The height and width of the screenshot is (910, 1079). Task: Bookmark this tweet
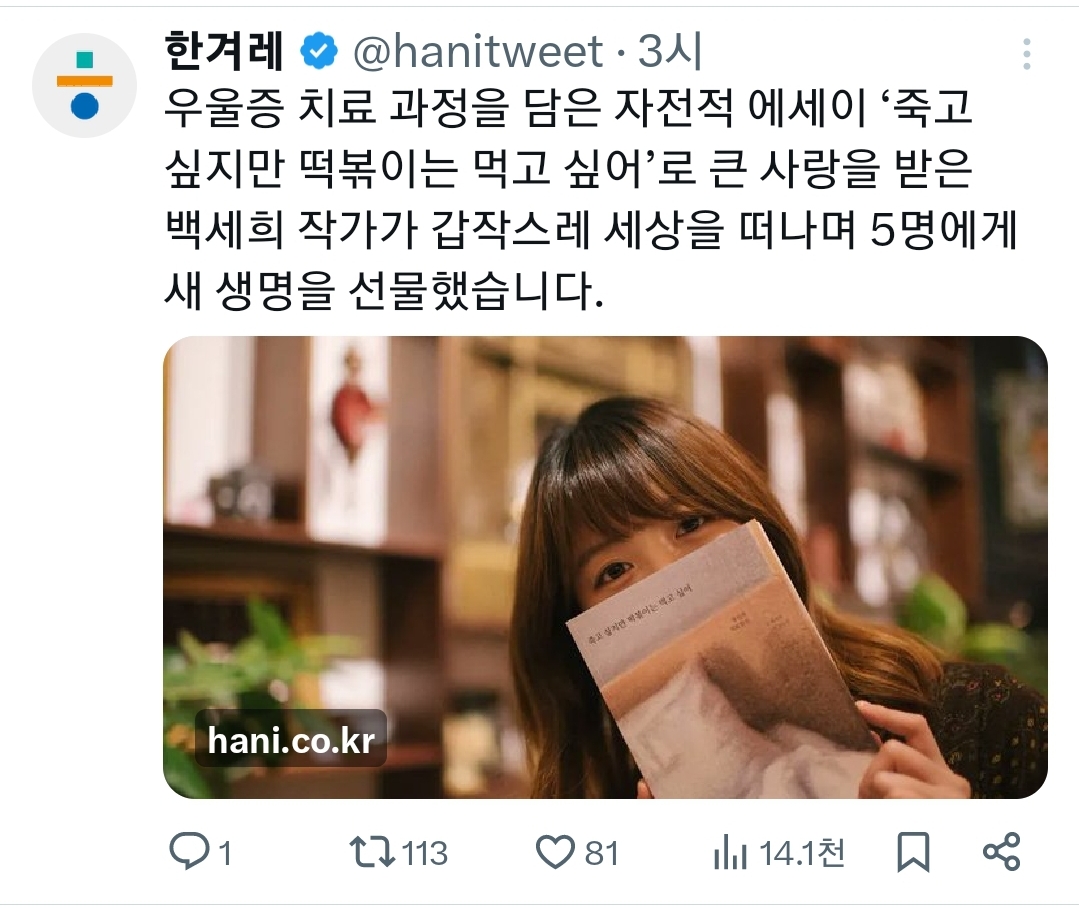pos(913,852)
